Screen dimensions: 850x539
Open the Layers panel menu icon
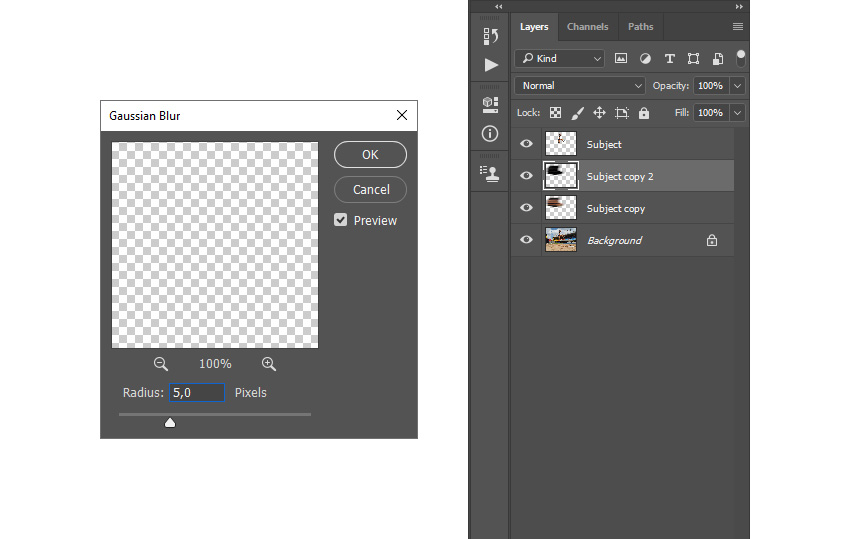(738, 27)
